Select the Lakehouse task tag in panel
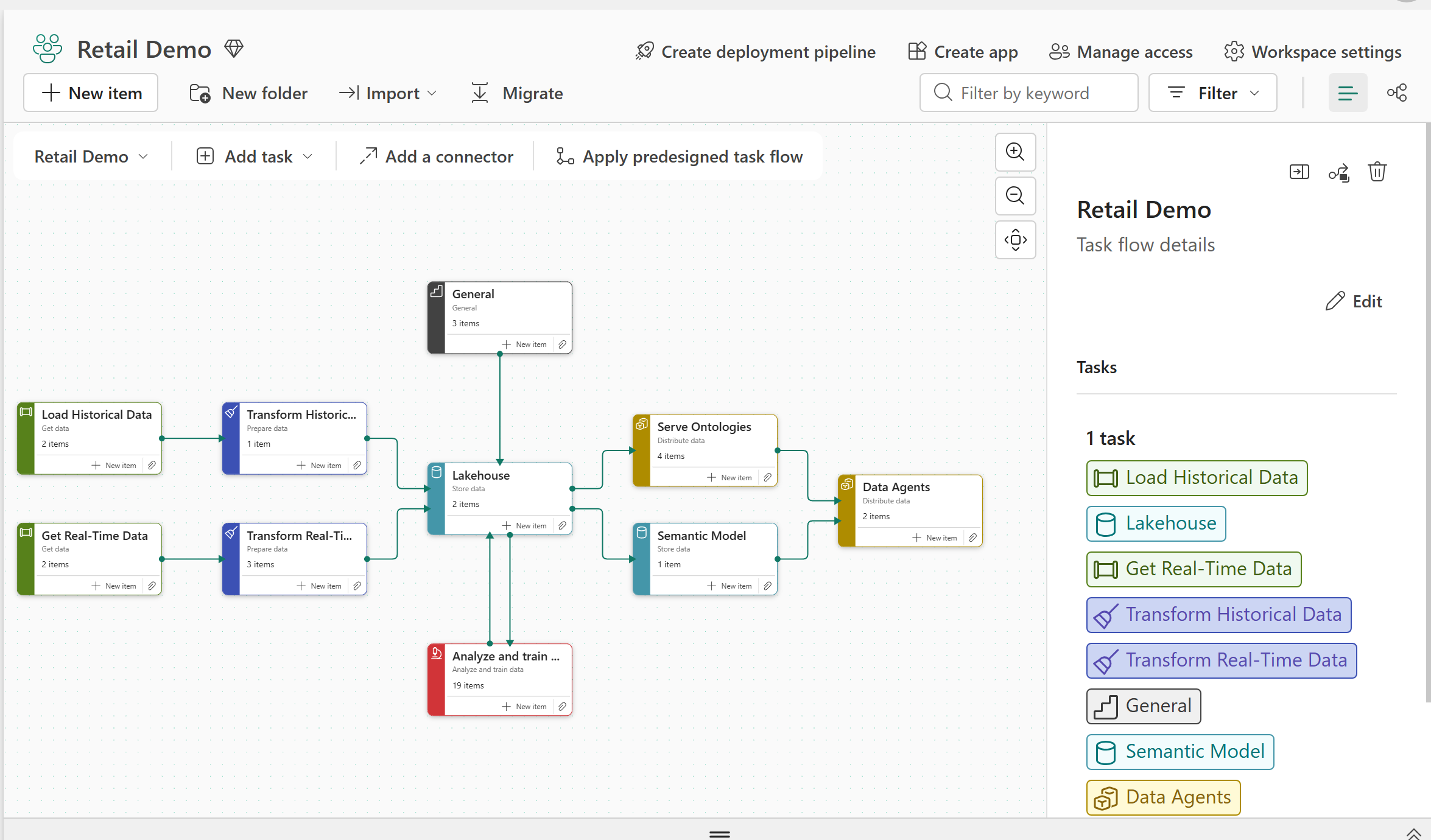1431x840 pixels. click(1156, 523)
